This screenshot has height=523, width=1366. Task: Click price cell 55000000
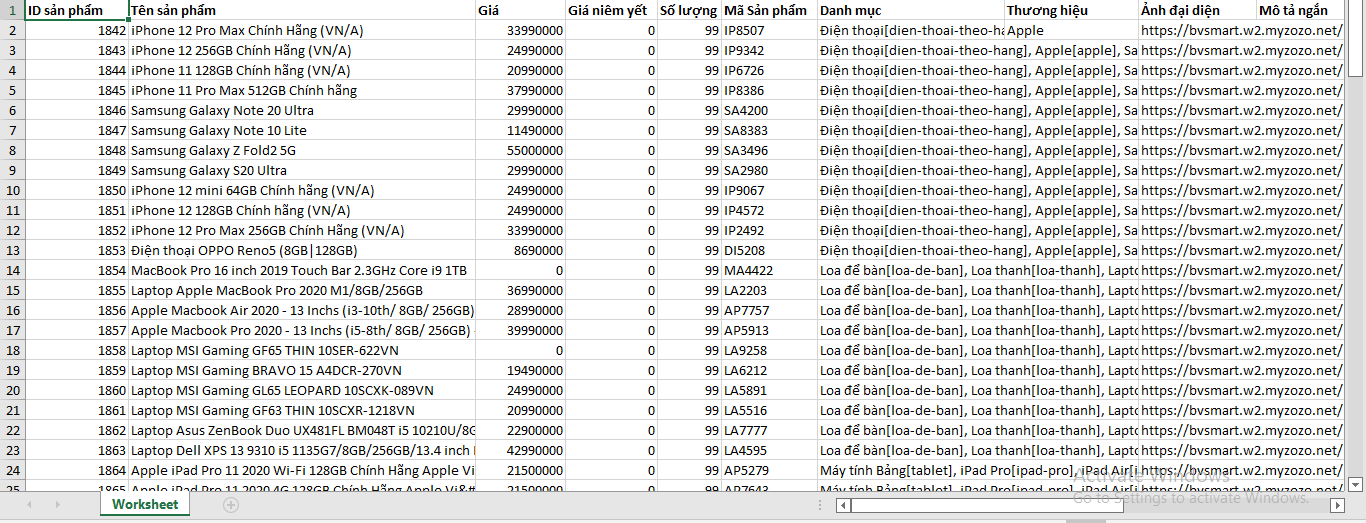520,150
